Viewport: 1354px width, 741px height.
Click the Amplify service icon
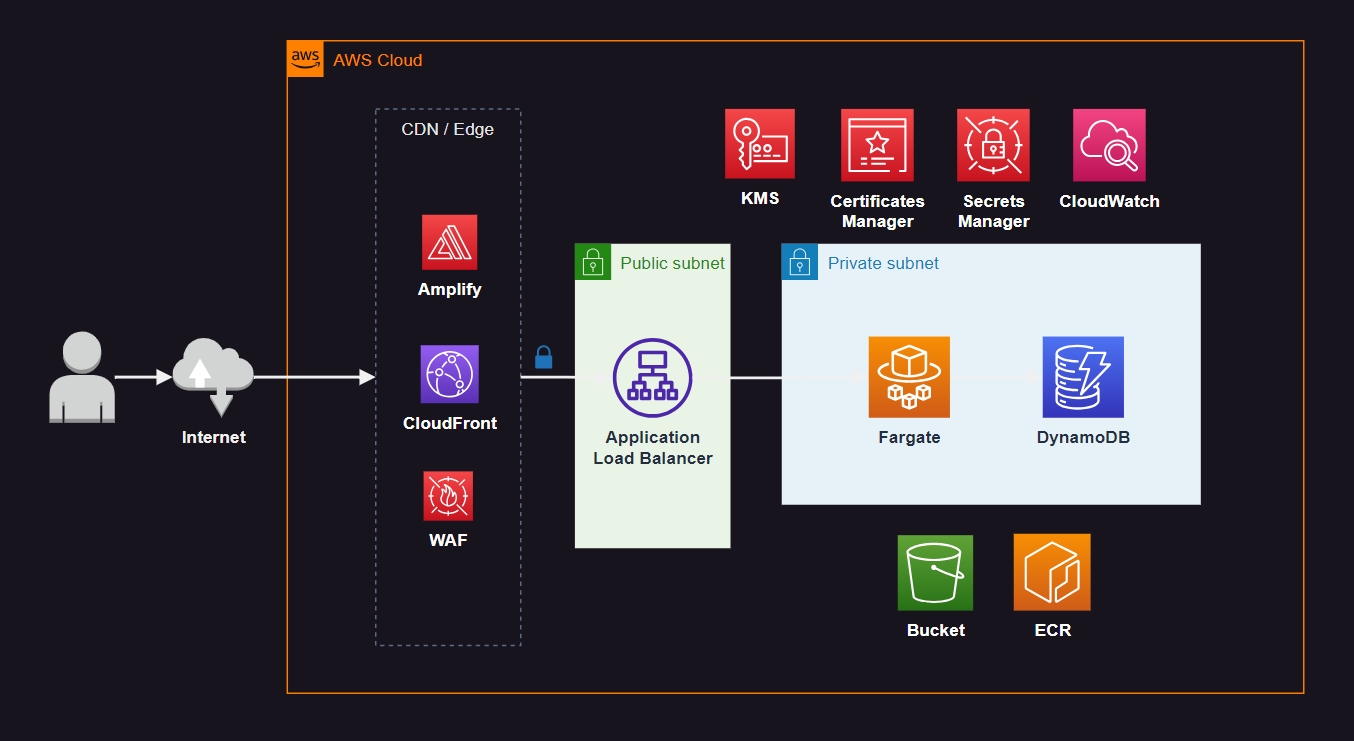[449, 242]
